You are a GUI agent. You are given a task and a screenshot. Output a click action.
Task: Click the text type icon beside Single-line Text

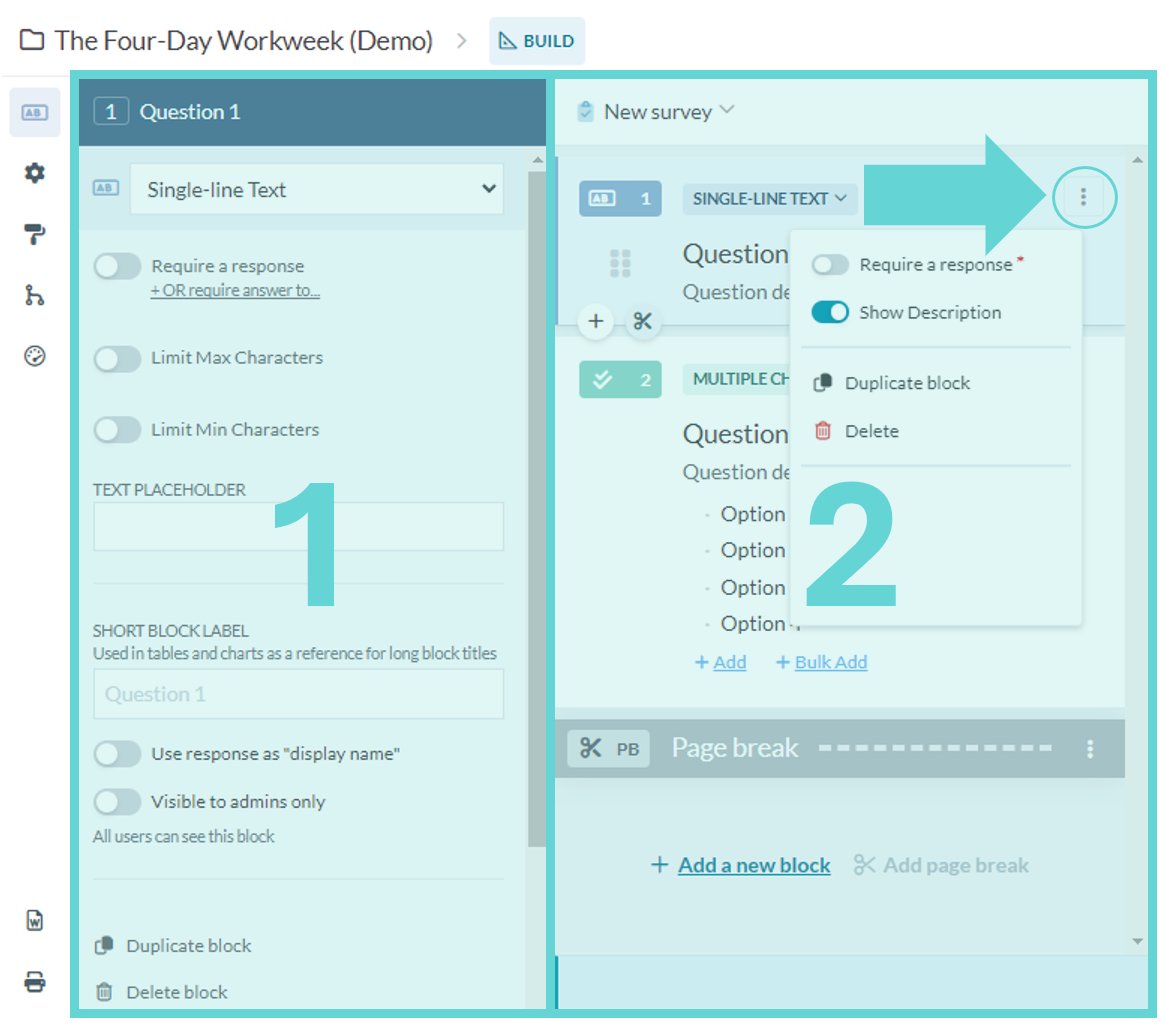pos(106,188)
